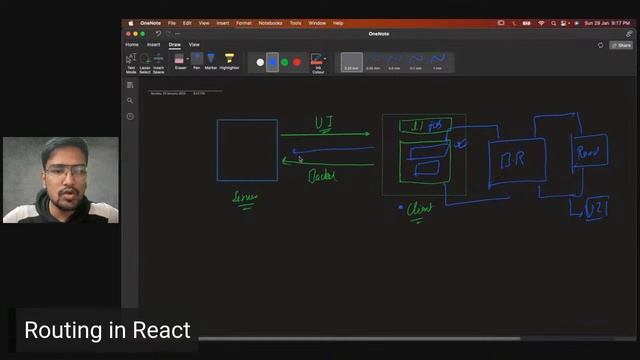This screenshot has height=360, width=640.
Task: Select the Eraser tool
Action: (179, 62)
